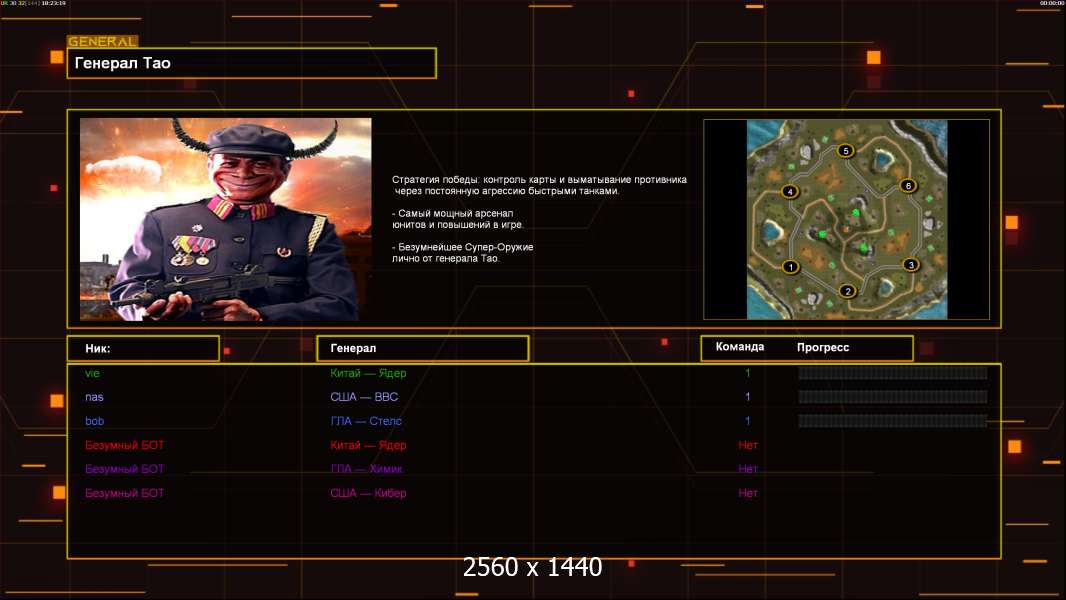Click start position 3 on the minimap
1066x600 pixels.
911,265
